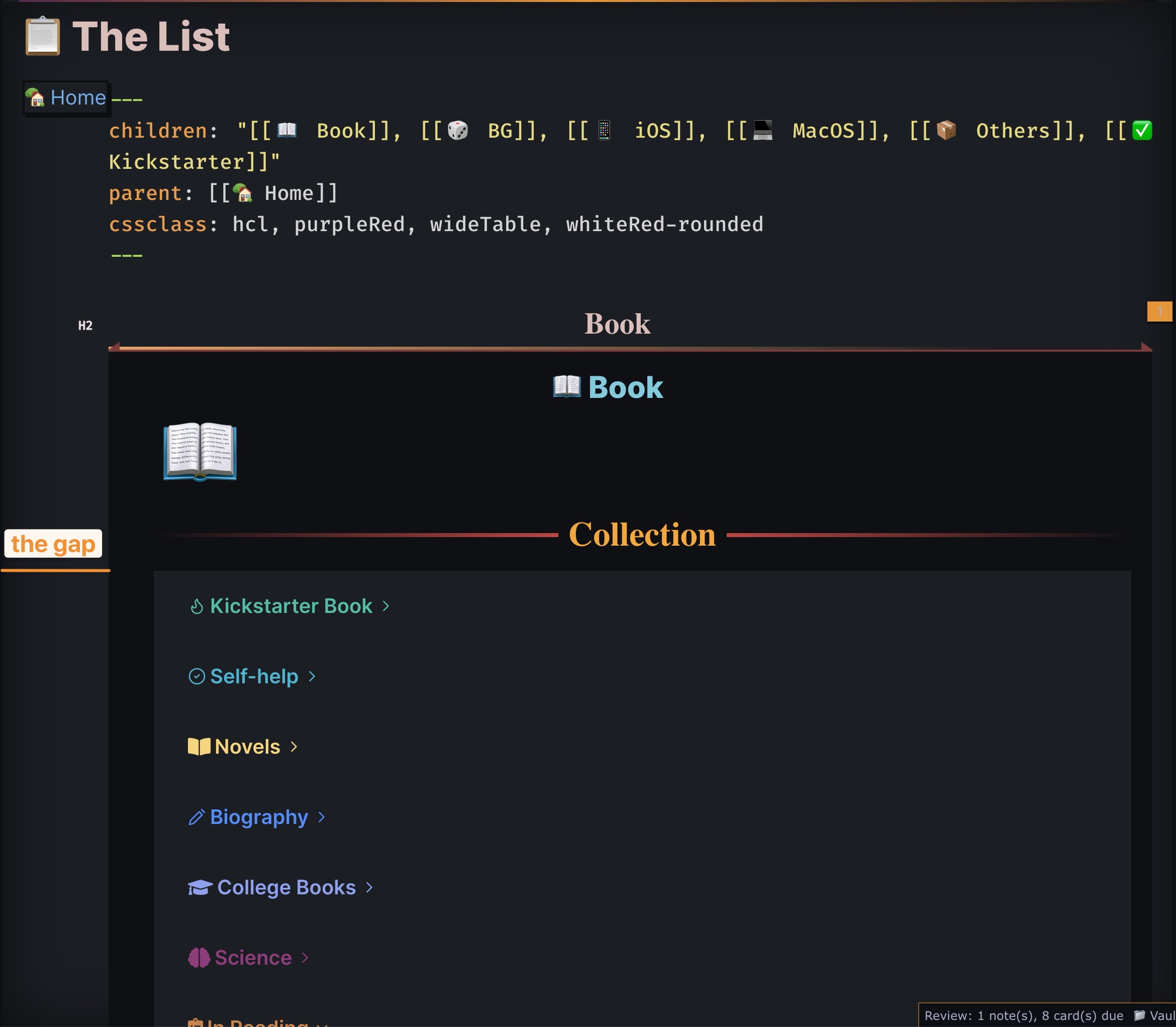Screen dimensions: 1176x1027
Task: Click the graduation cap icon beside College Books
Action: pos(200,888)
